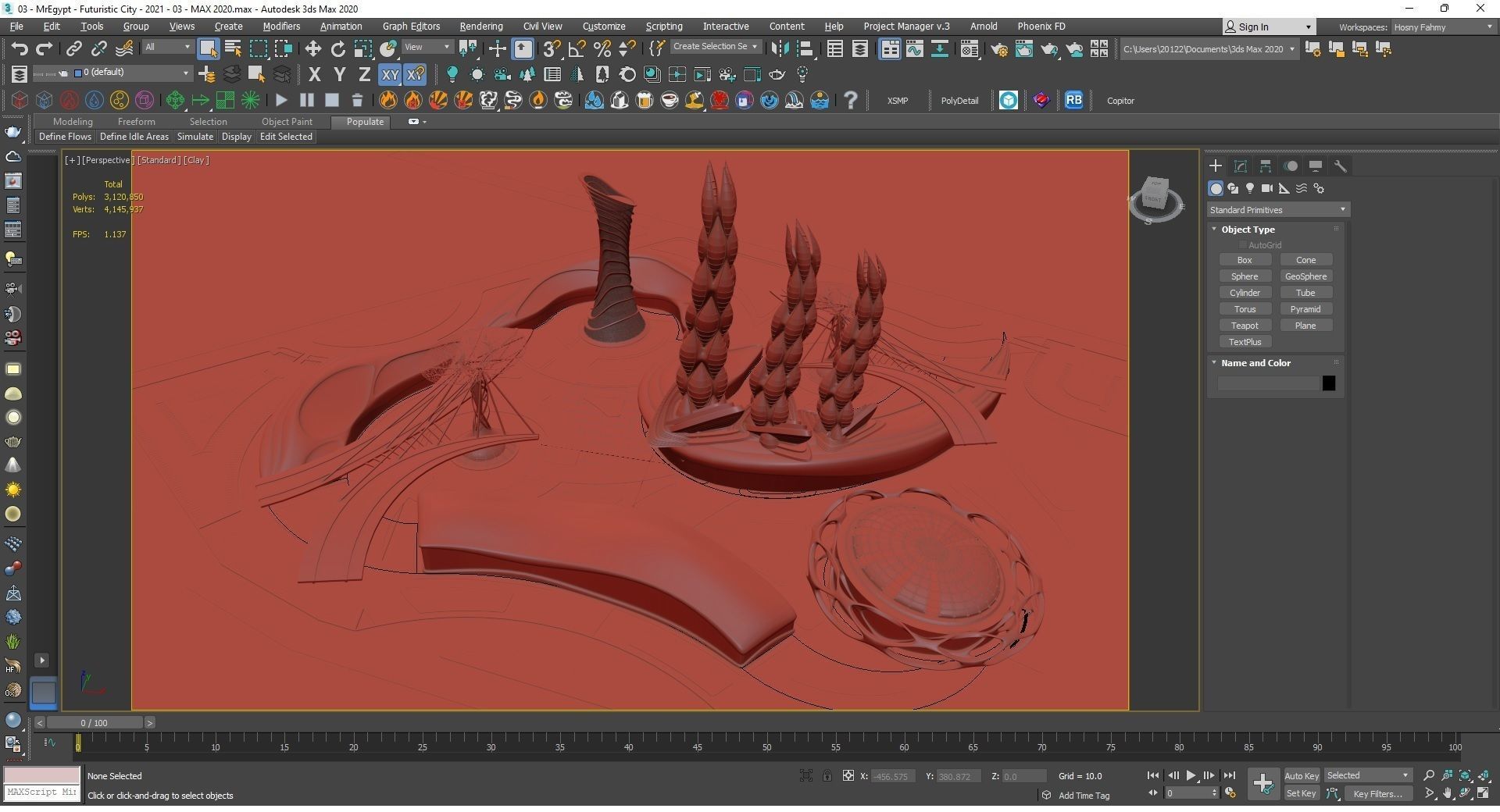The image size is (1500, 812).
Task: Create a Box primitive
Action: [1245, 260]
